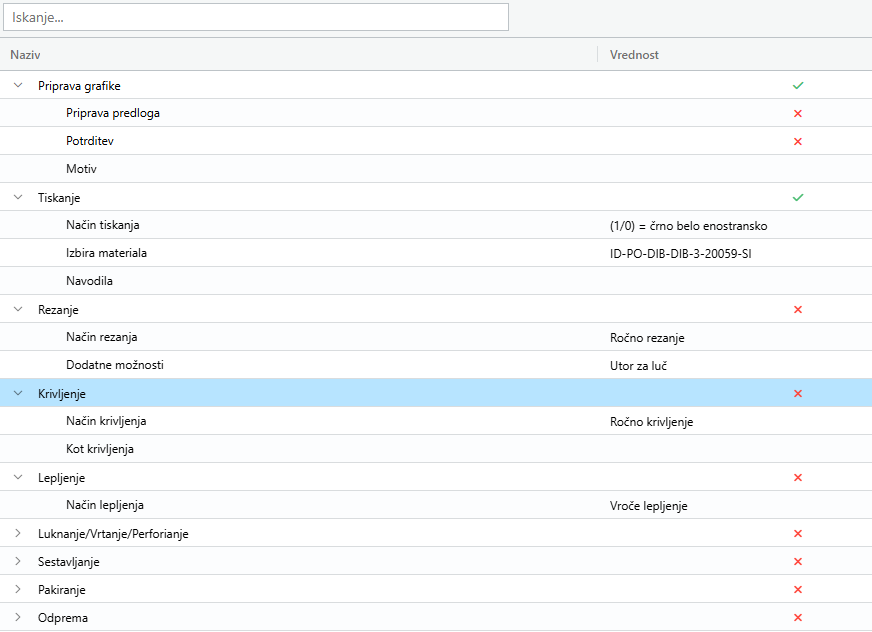Collapse the Tiskanje section chevron
This screenshot has width=872, height=632.
[x=17, y=198]
